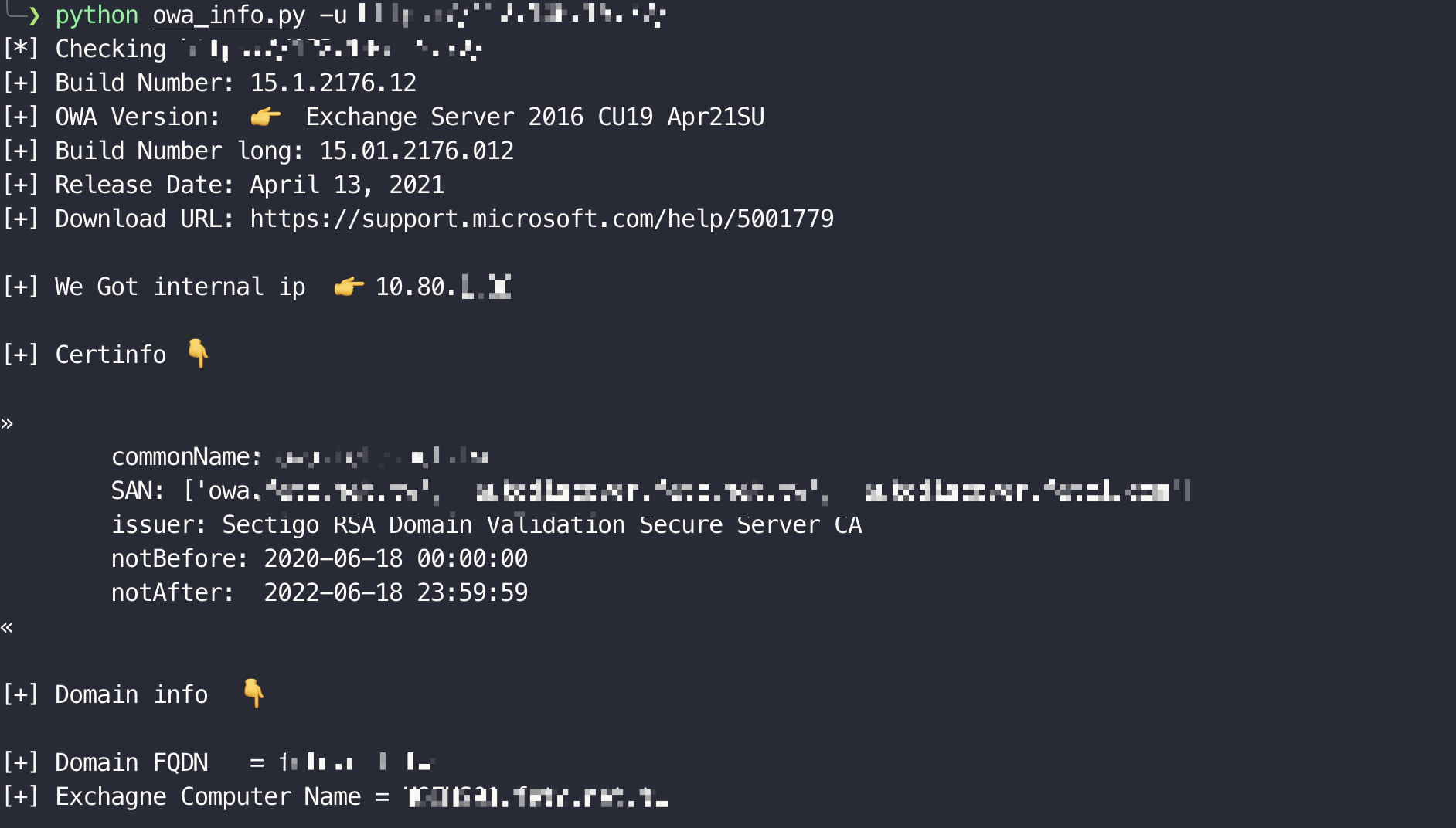The height and width of the screenshot is (828, 1456).
Task: Open the support.microsoft.com download URL
Action: point(541,219)
